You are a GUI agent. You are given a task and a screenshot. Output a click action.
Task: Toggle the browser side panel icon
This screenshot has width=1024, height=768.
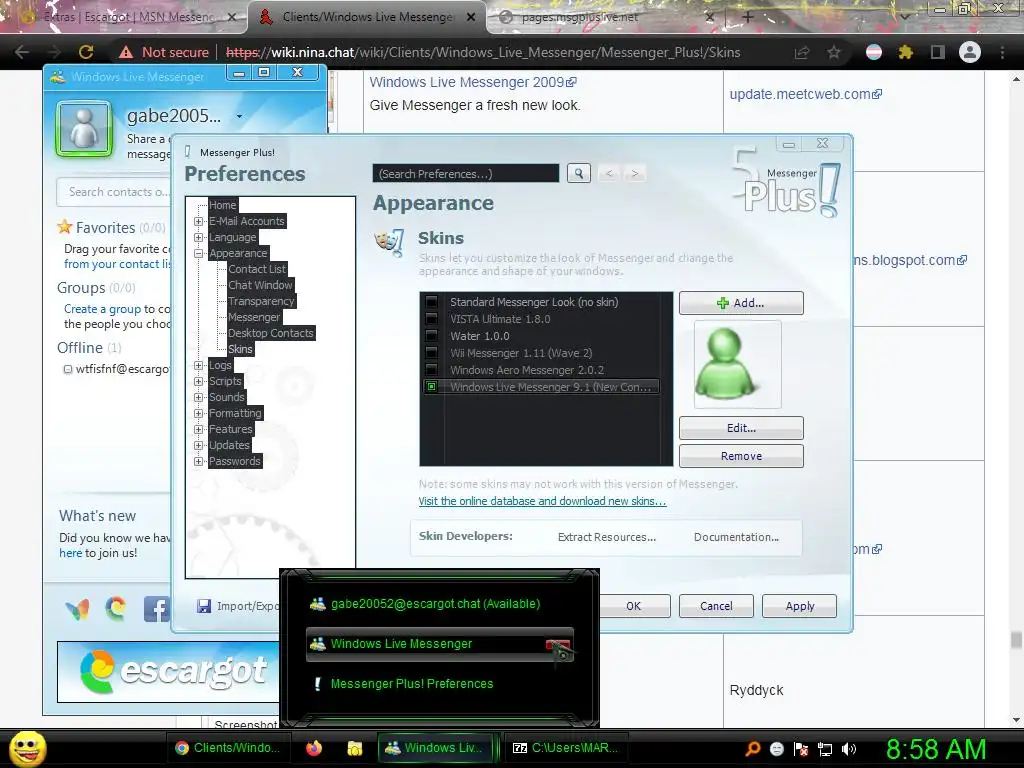point(938,52)
